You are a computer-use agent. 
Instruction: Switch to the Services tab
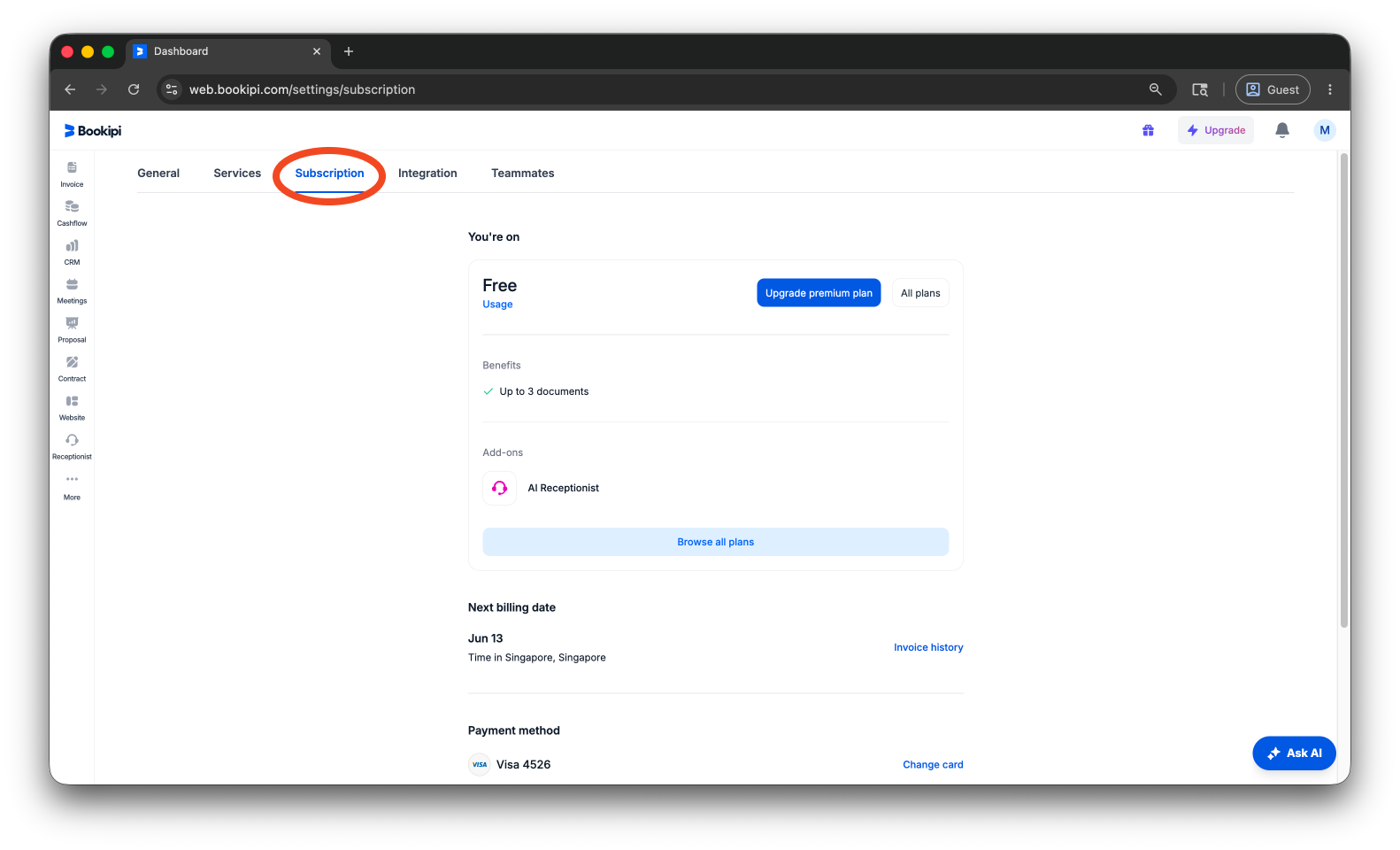[237, 174]
